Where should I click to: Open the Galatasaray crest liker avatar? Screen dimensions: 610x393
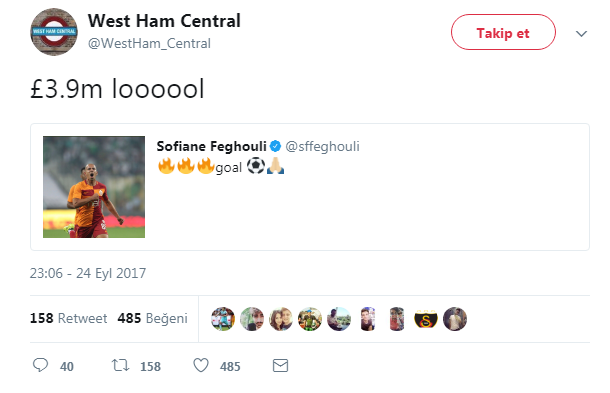pos(426,319)
